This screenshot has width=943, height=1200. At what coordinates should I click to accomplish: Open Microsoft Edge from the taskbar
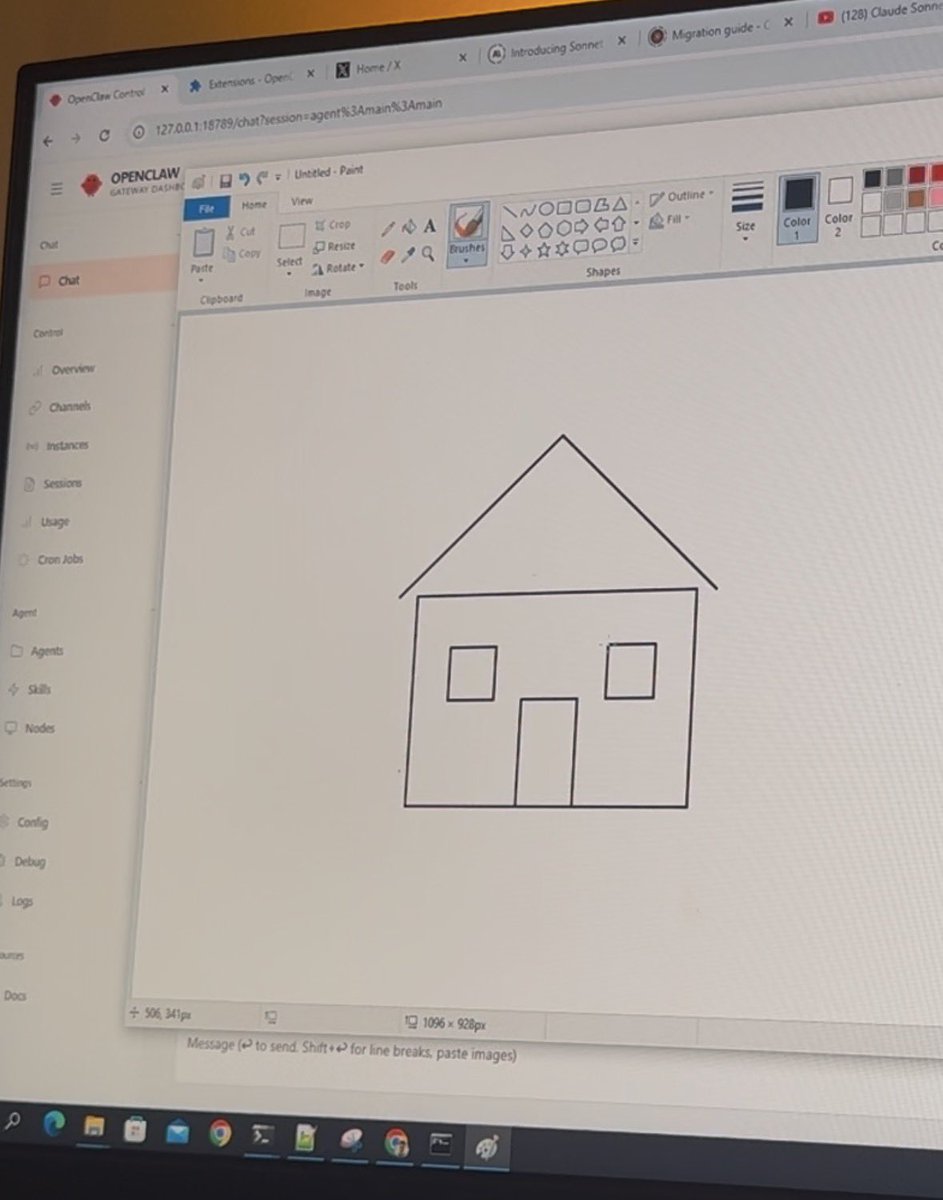pos(53,1125)
